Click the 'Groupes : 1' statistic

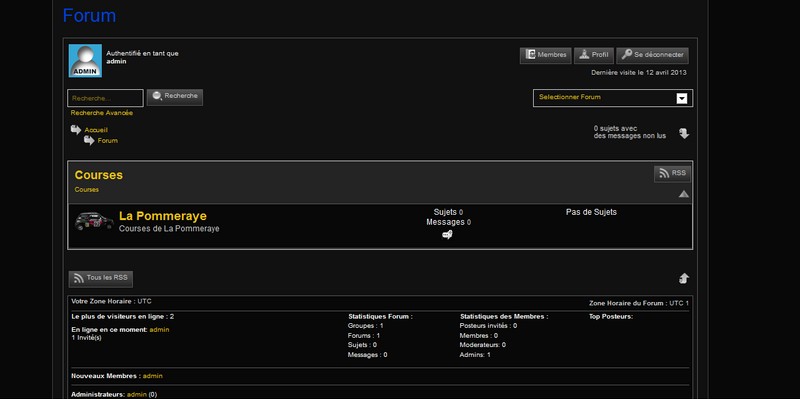365,326
